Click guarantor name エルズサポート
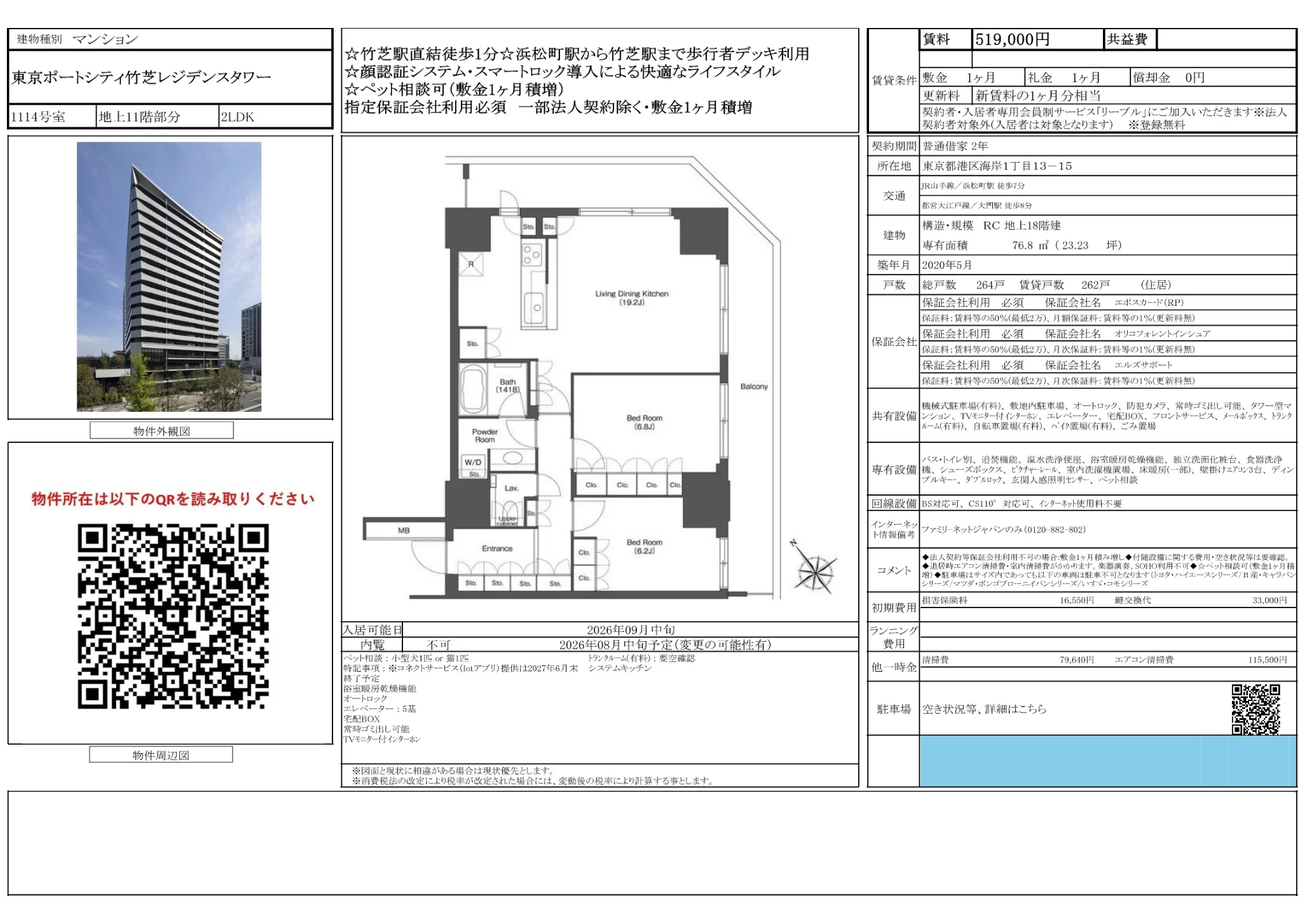 click(x=1143, y=365)
